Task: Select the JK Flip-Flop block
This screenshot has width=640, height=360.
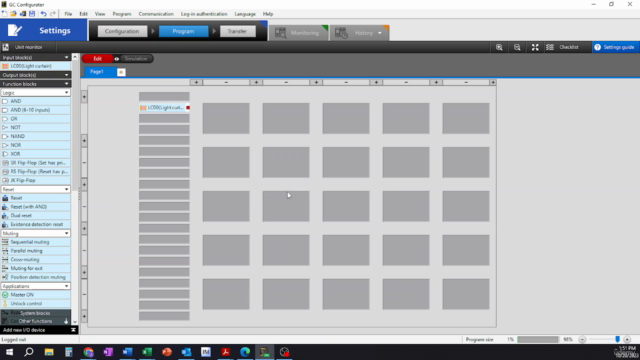Action: [36, 180]
